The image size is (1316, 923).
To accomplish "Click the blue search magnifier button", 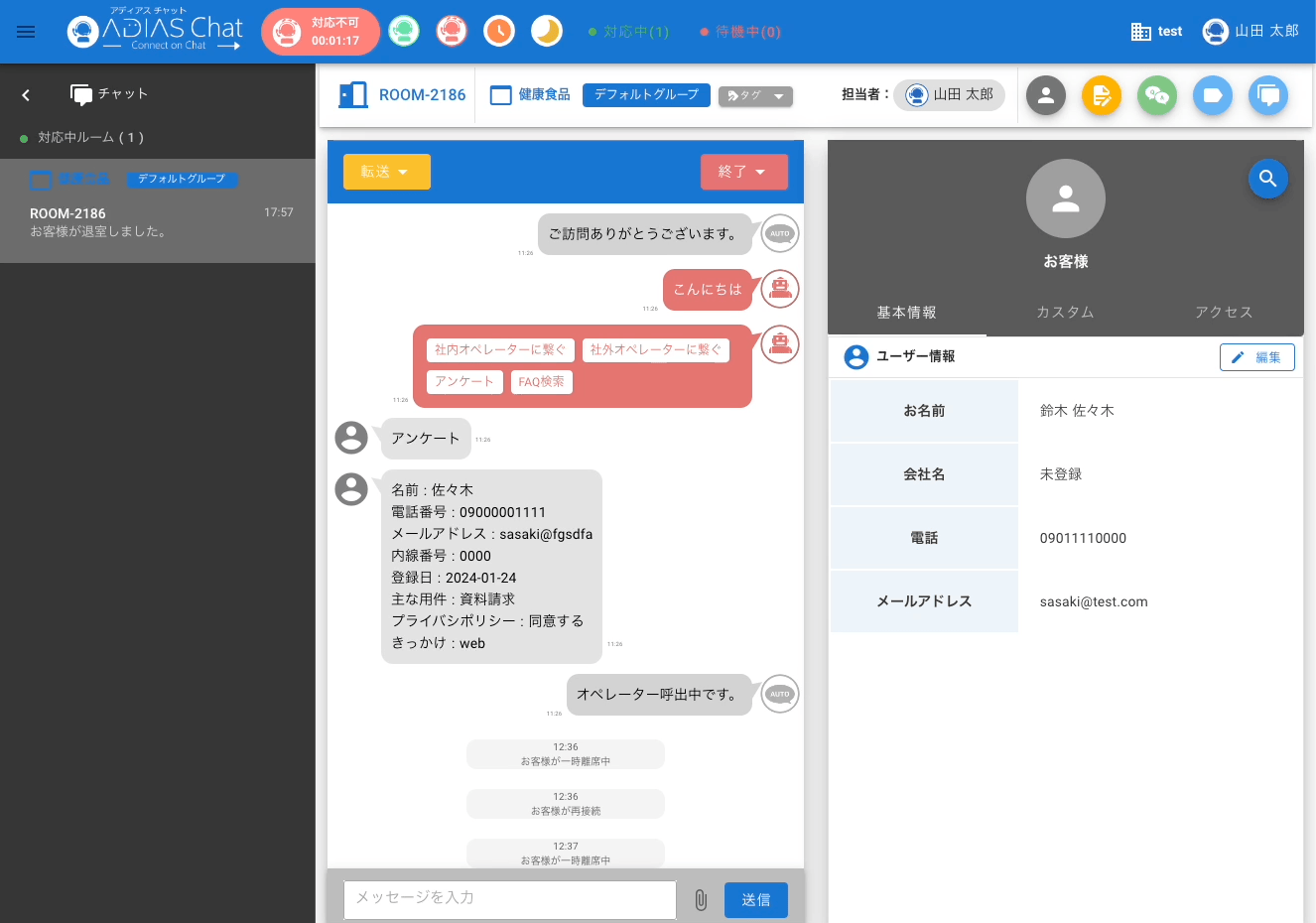I will point(1267,179).
